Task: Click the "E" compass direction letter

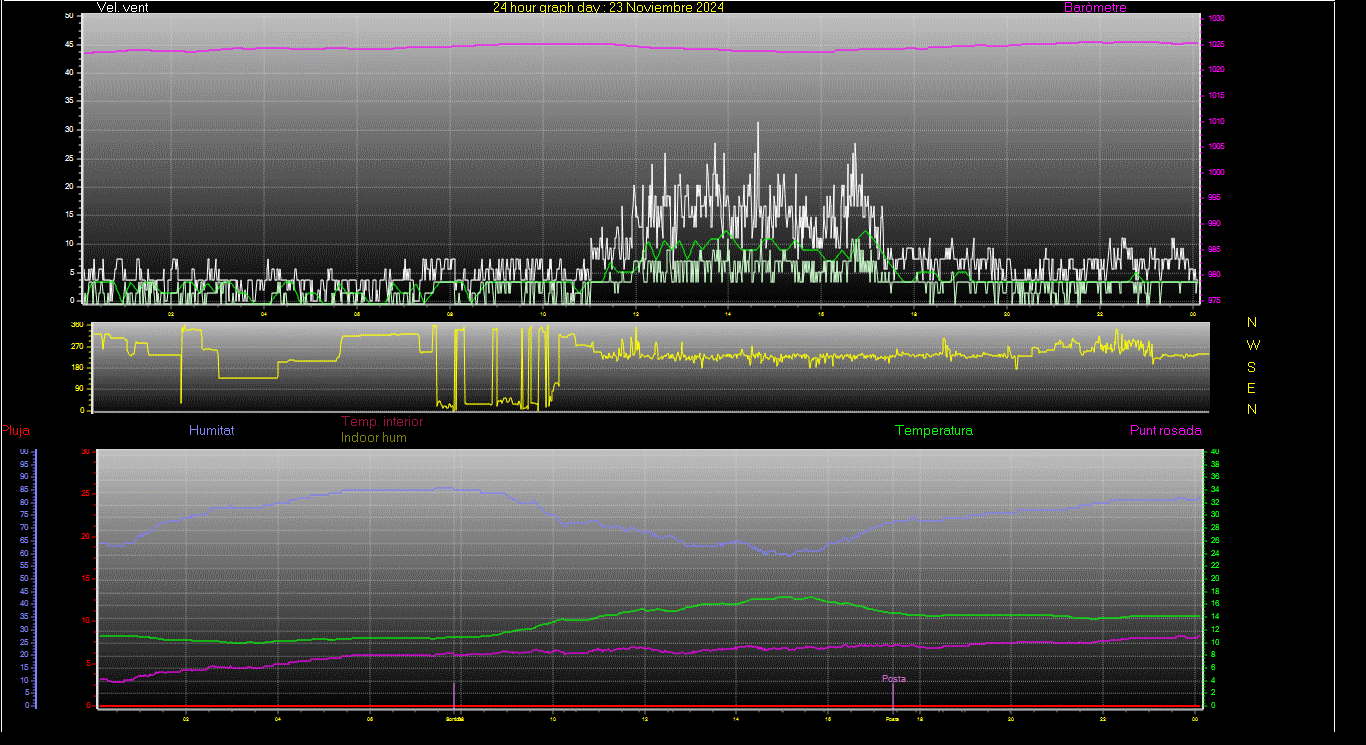Action: pos(1252,388)
